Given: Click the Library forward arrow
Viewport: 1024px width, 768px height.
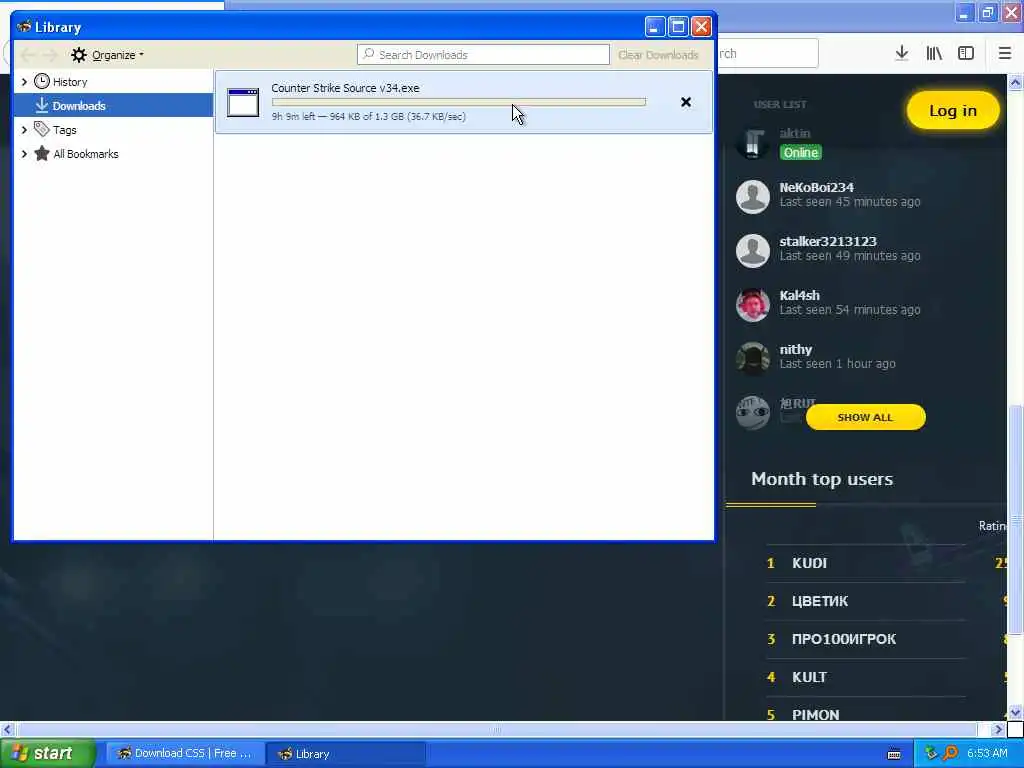Looking at the screenshot, I should 50,55.
